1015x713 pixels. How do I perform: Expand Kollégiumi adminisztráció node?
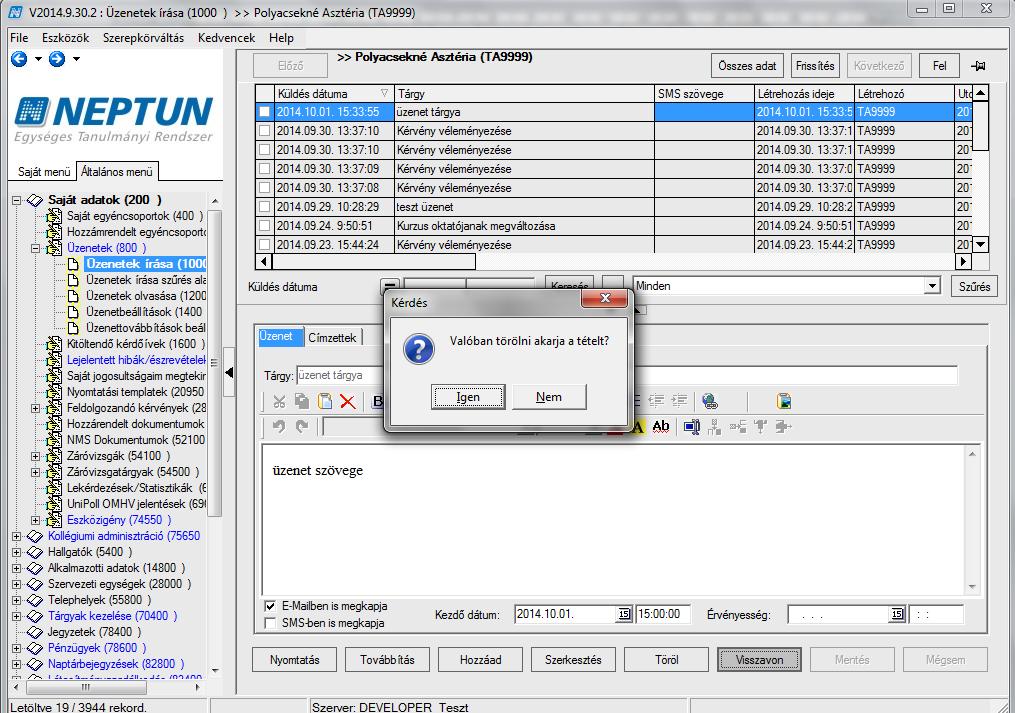(17, 536)
